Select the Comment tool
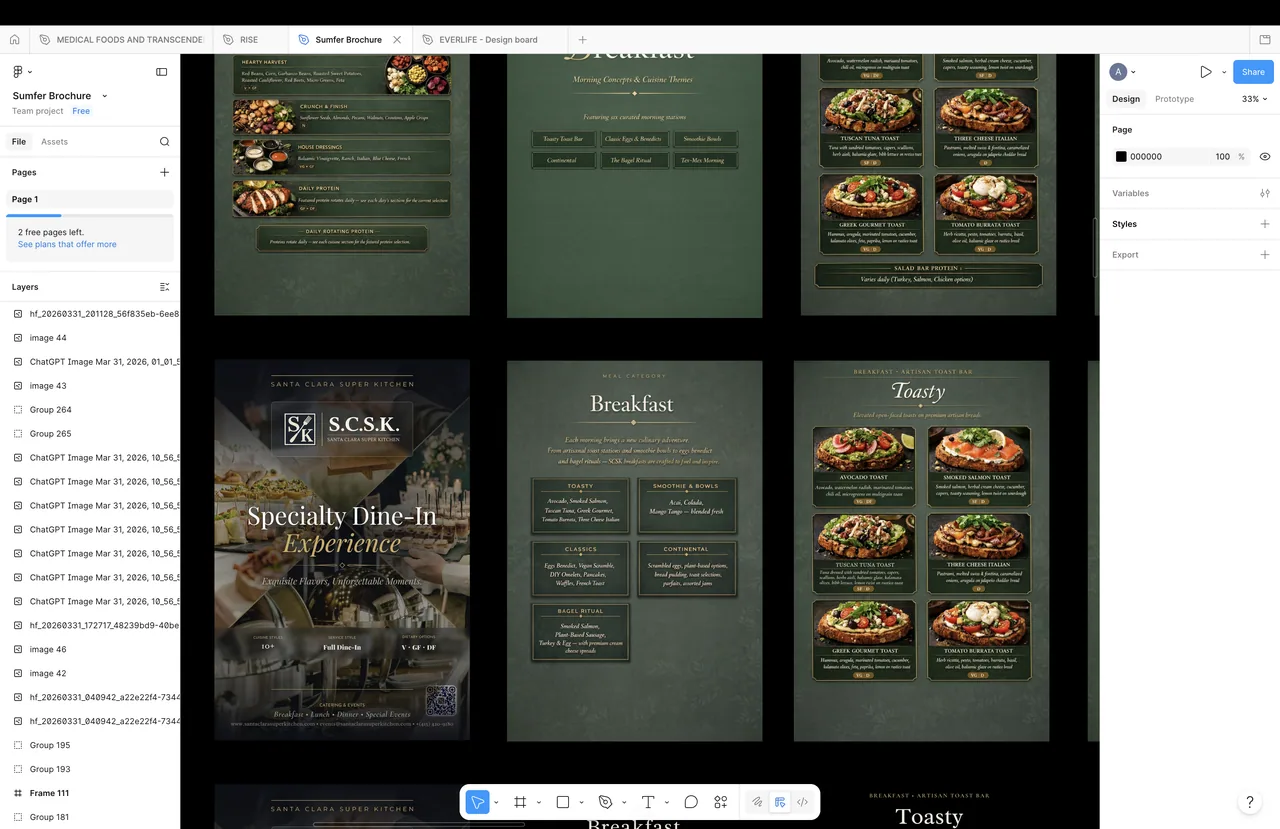This screenshot has width=1280, height=829. [691, 802]
